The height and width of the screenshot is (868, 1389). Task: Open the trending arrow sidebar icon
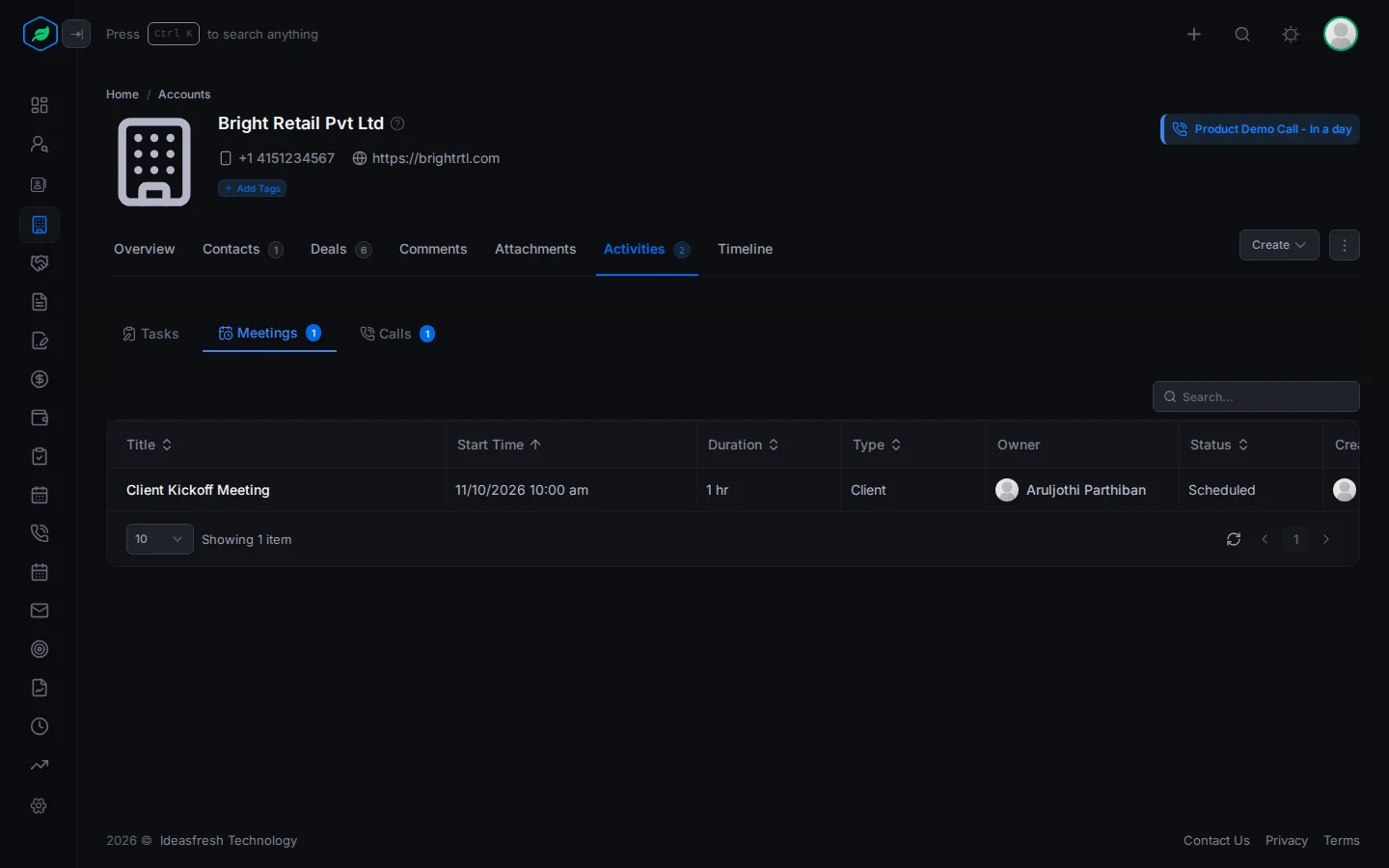pyautogui.click(x=40, y=765)
